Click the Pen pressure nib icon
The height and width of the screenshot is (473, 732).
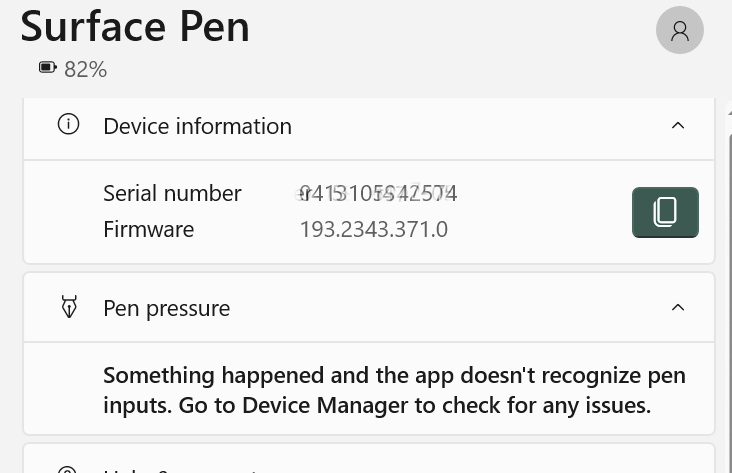(x=69, y=307)
